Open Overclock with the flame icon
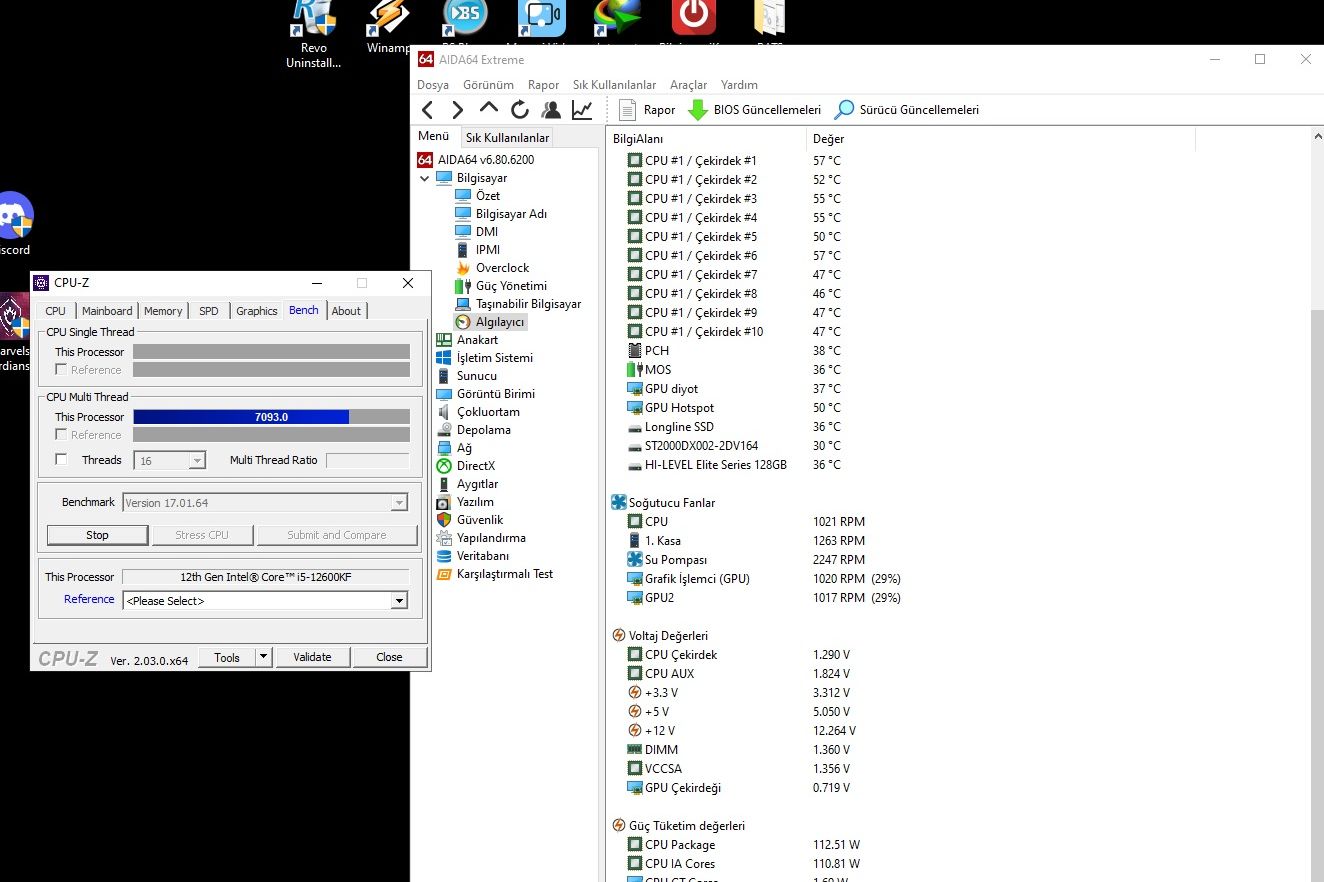The width and height of the screenshot is (1324, 882). [x=493, y=268]
